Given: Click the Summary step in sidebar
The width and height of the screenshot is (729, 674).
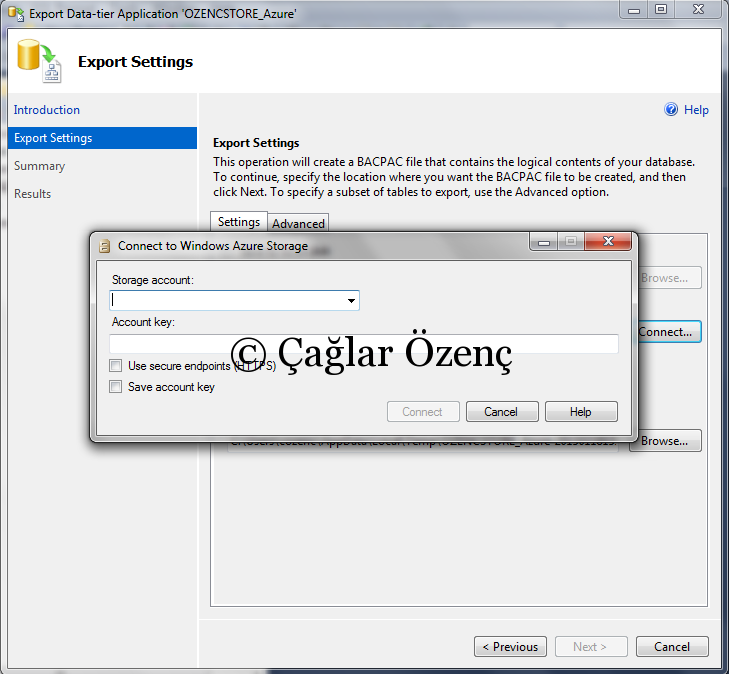Looking at the screenshot, I should point(40,166).
